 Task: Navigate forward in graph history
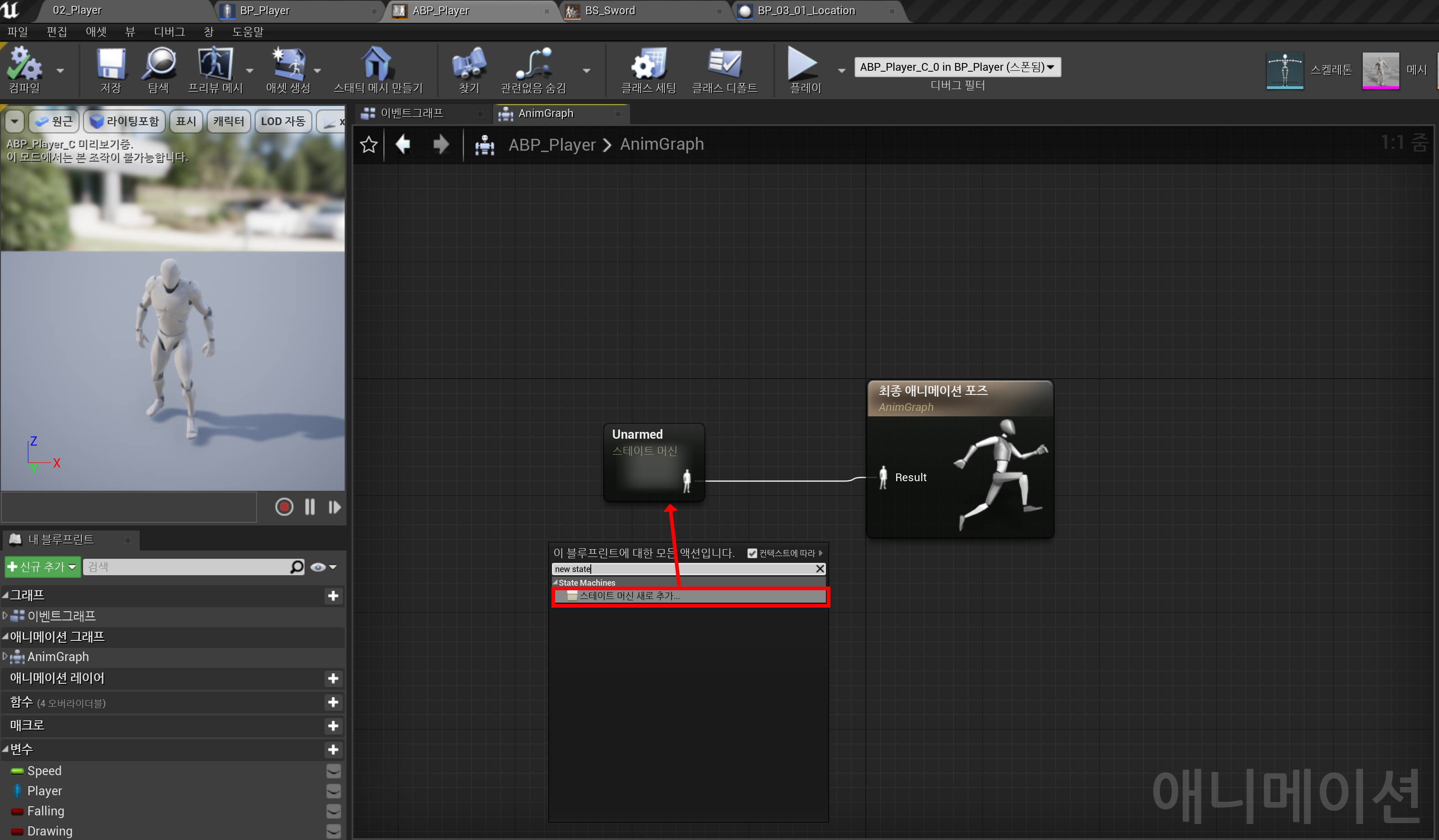441,144
